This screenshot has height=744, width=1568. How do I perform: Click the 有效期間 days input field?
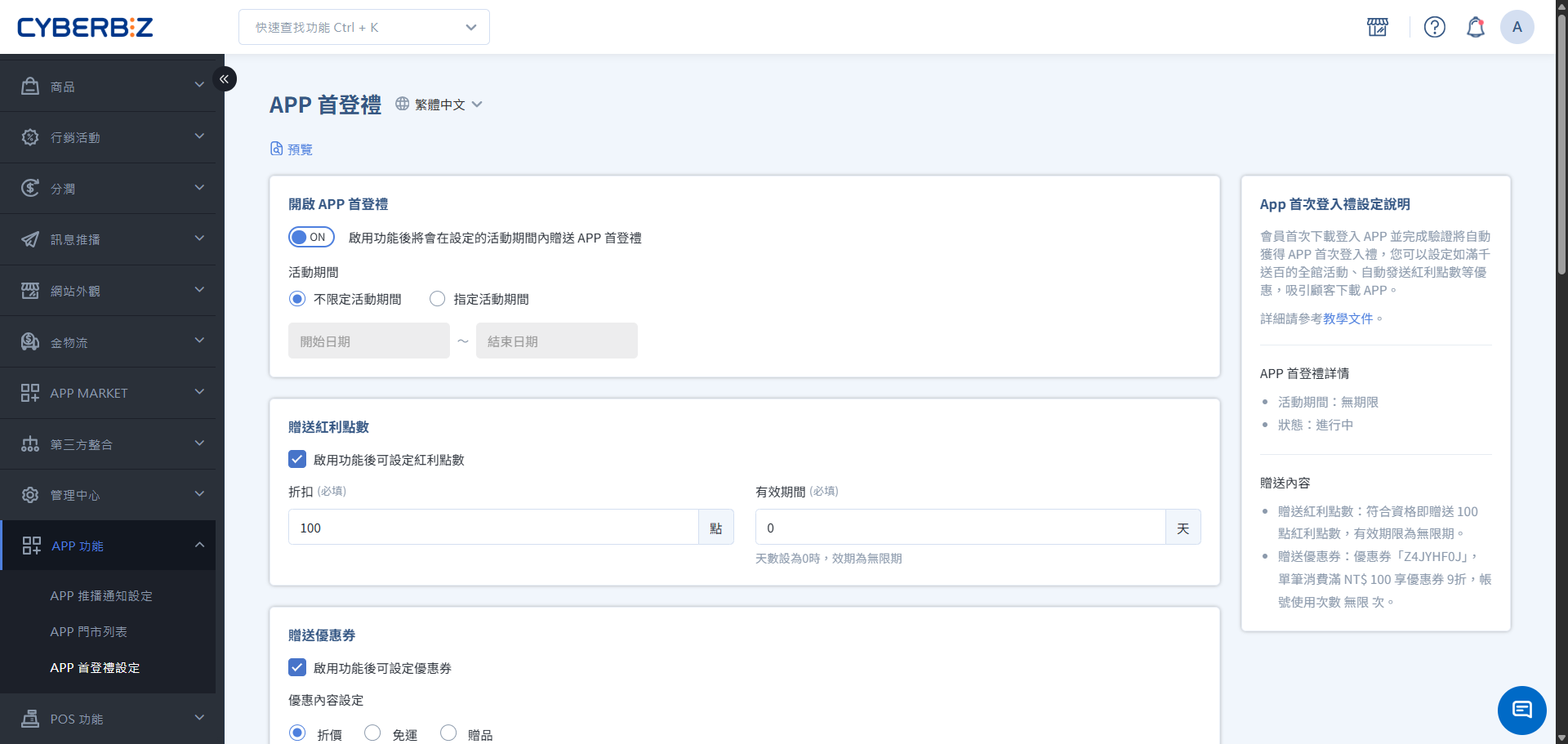(960, 527)
